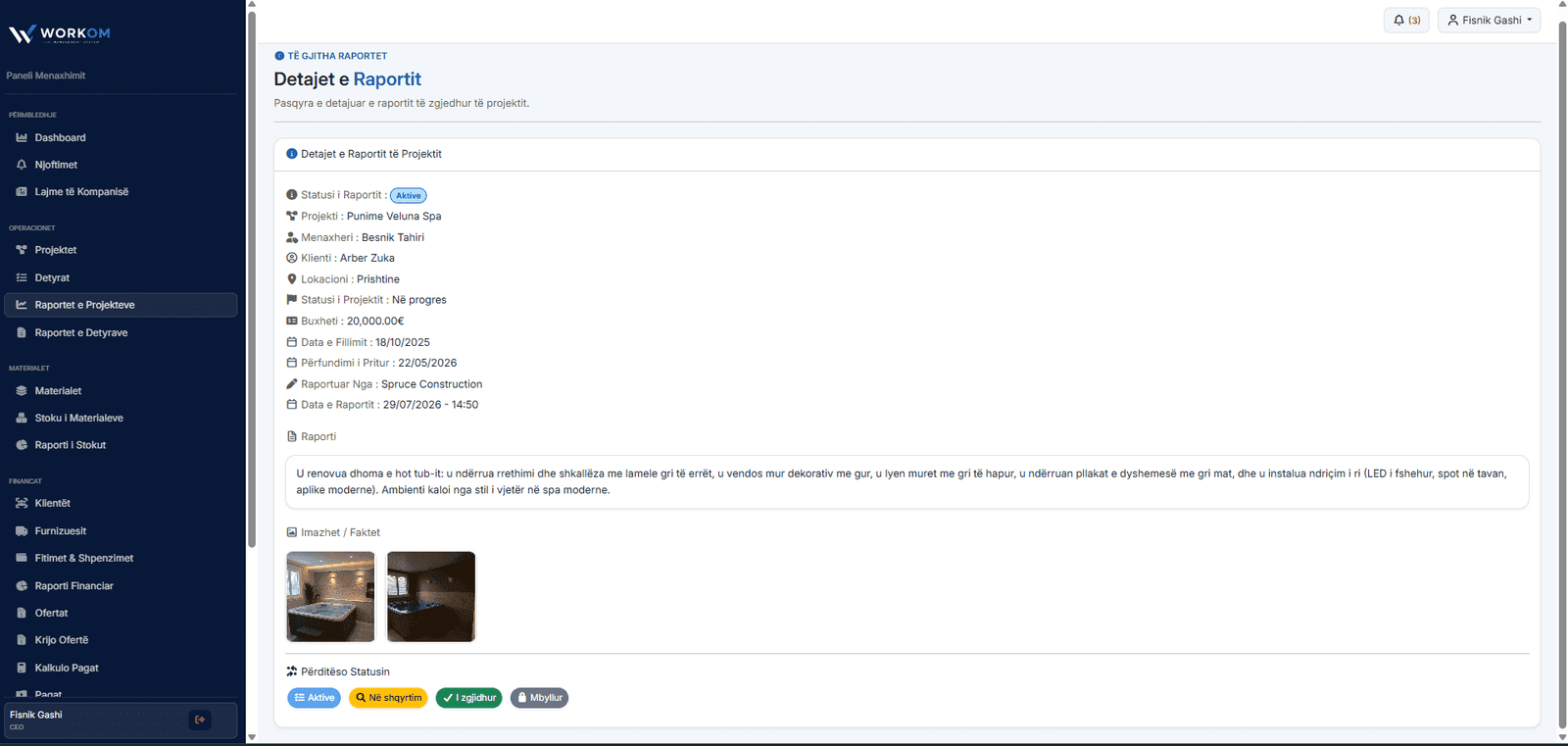Set report status to Mbyllur

point(539,698)
